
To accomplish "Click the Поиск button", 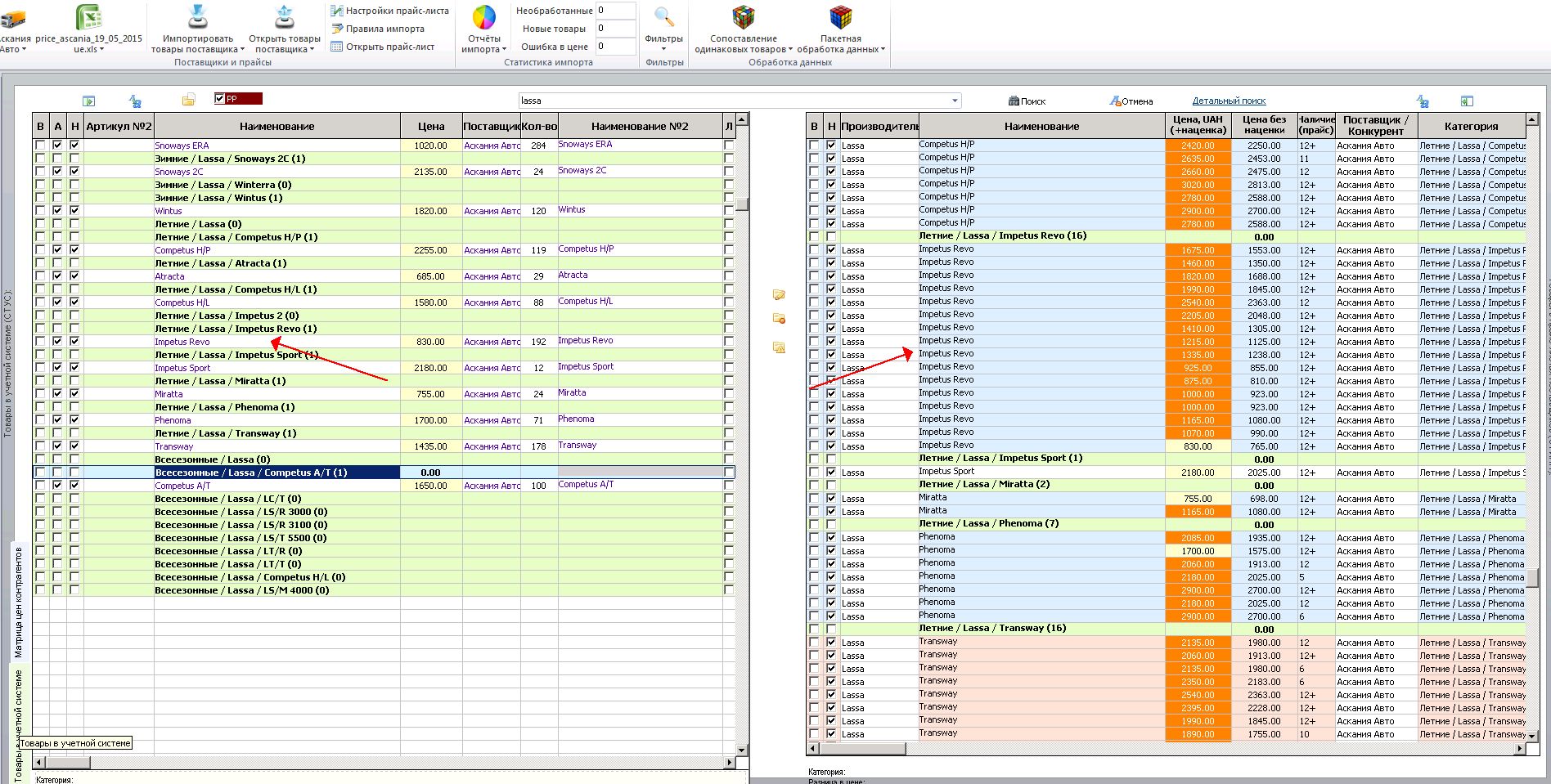I will [1027, 101].
